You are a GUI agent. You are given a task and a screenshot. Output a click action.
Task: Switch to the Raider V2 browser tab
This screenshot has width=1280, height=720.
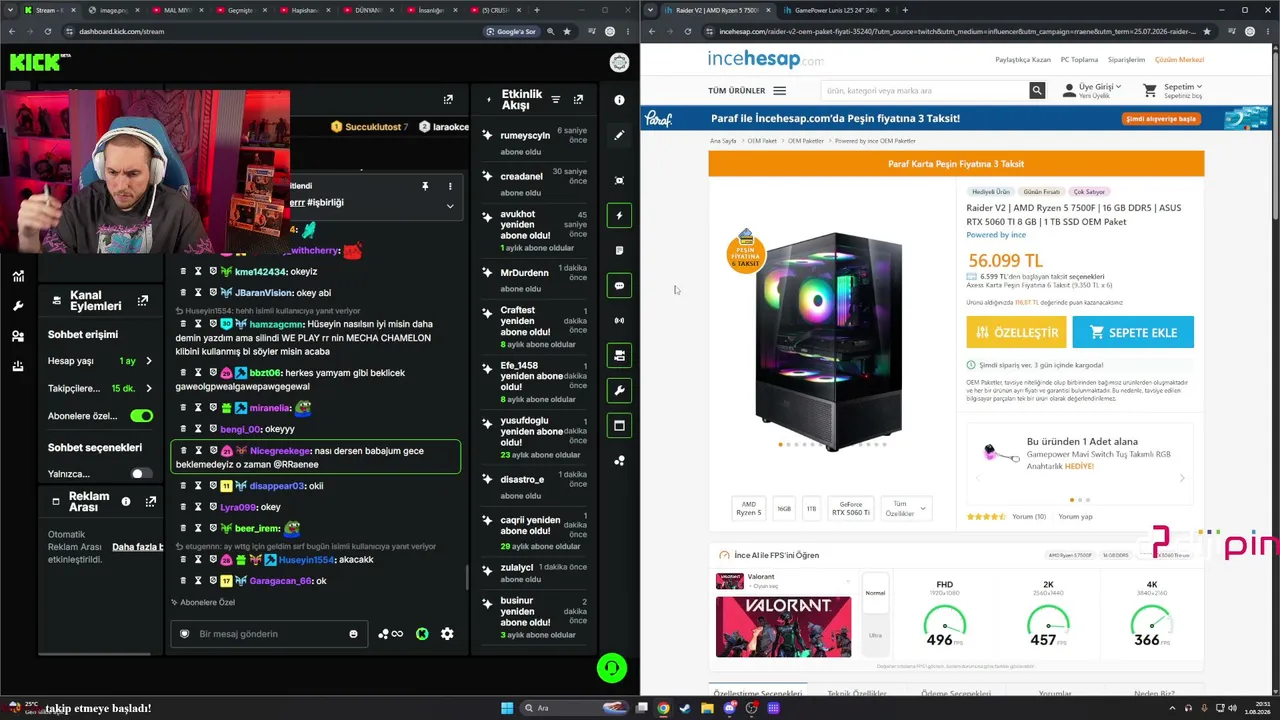pos(717,10)
